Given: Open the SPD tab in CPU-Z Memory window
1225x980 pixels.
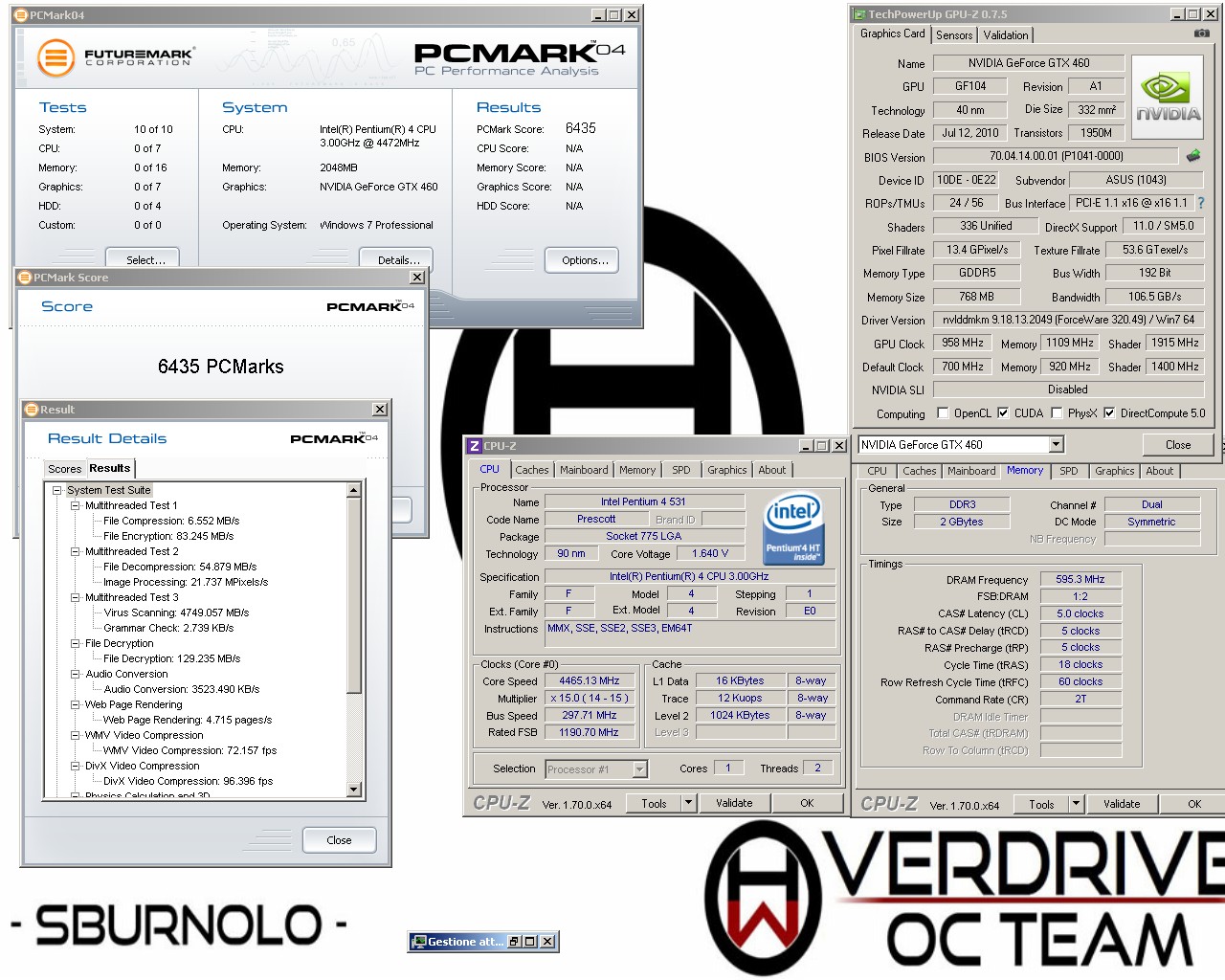Looking at the screenshot, I should tap(1069, 471).
